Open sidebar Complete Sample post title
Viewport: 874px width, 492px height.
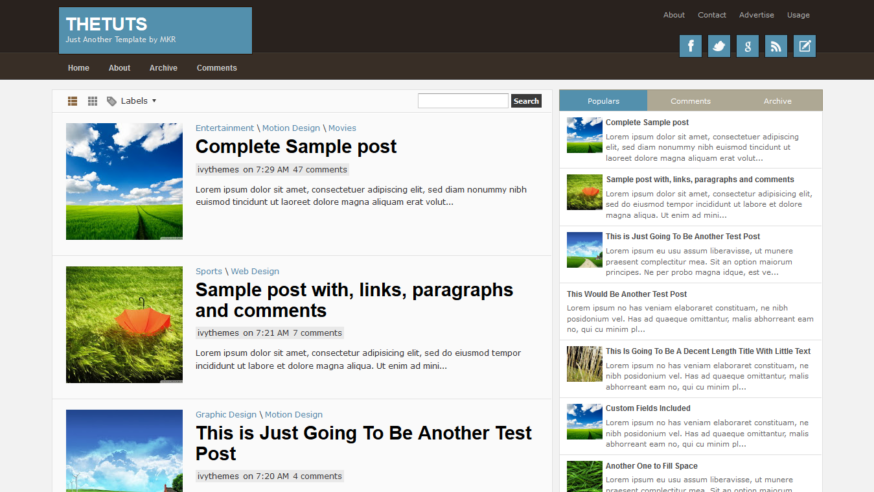647,122
